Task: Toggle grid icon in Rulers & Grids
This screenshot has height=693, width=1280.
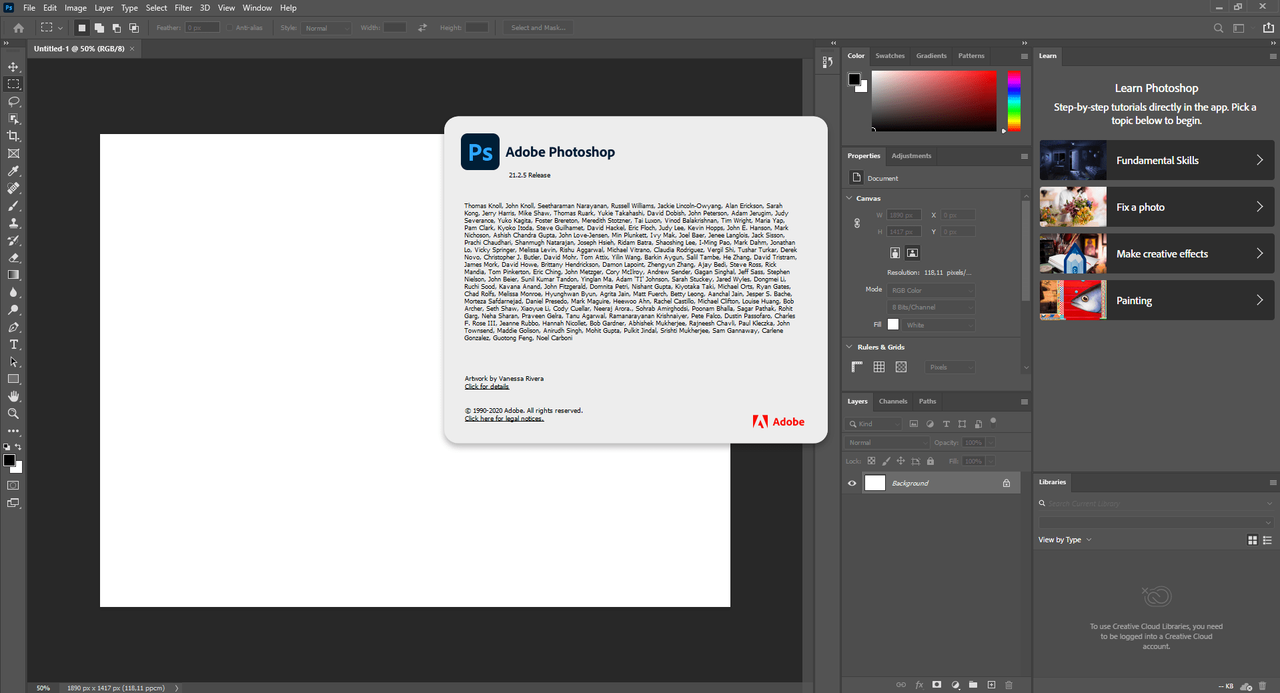Action: point(879,367)
